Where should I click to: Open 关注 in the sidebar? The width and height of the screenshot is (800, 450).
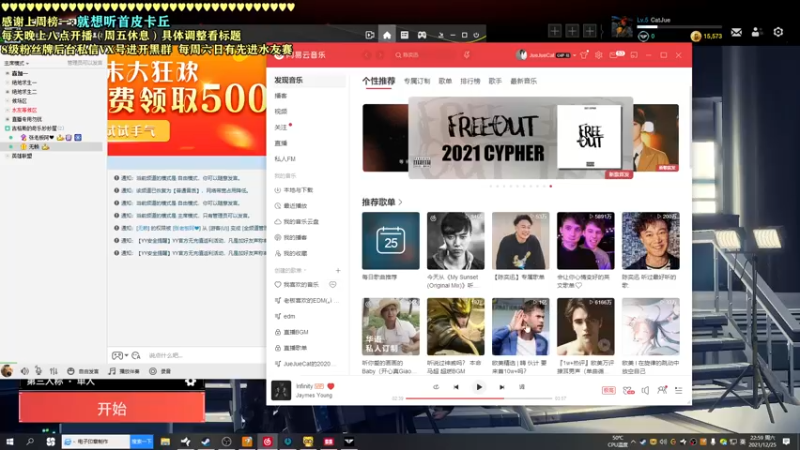point(281,127)
